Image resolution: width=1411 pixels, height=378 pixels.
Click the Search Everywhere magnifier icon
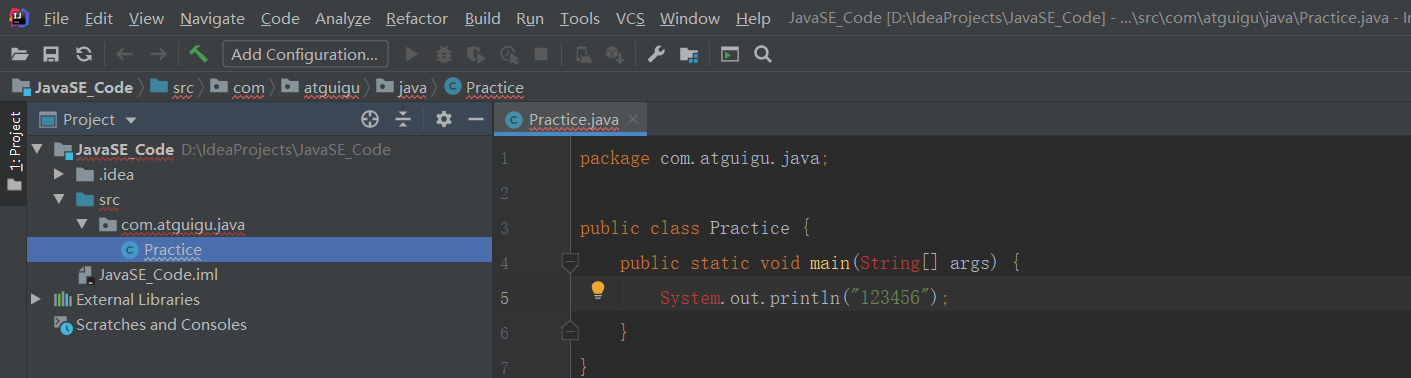(762, 54)
